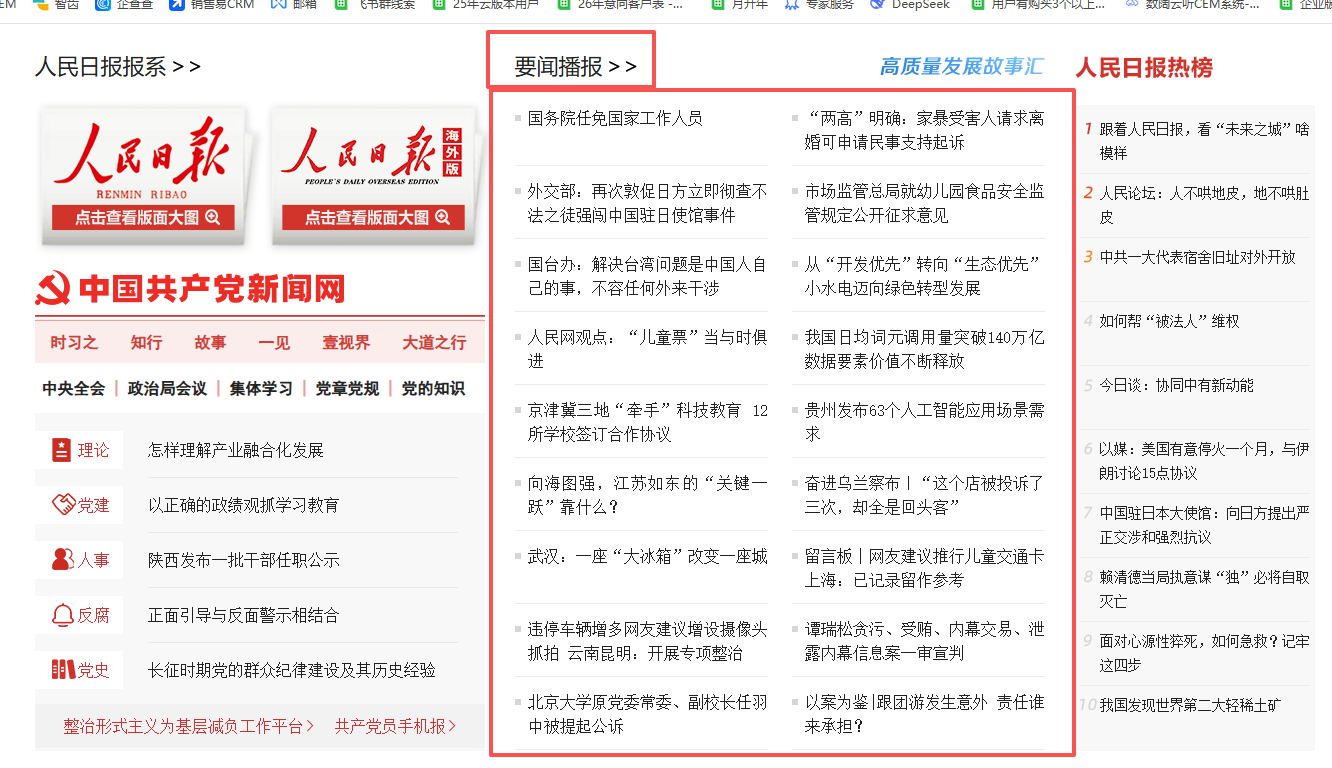1332x768 pixels.
Task: Open hot item 3 中共一大代表宿舍旧址
Action: pyautogui.click(x=1197, y=257)
